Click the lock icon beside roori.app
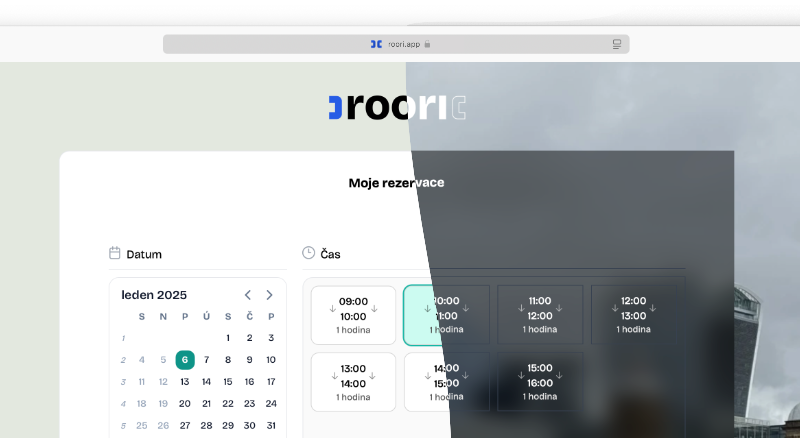This screenshot has width=800, height=438. tap(427, 44)
